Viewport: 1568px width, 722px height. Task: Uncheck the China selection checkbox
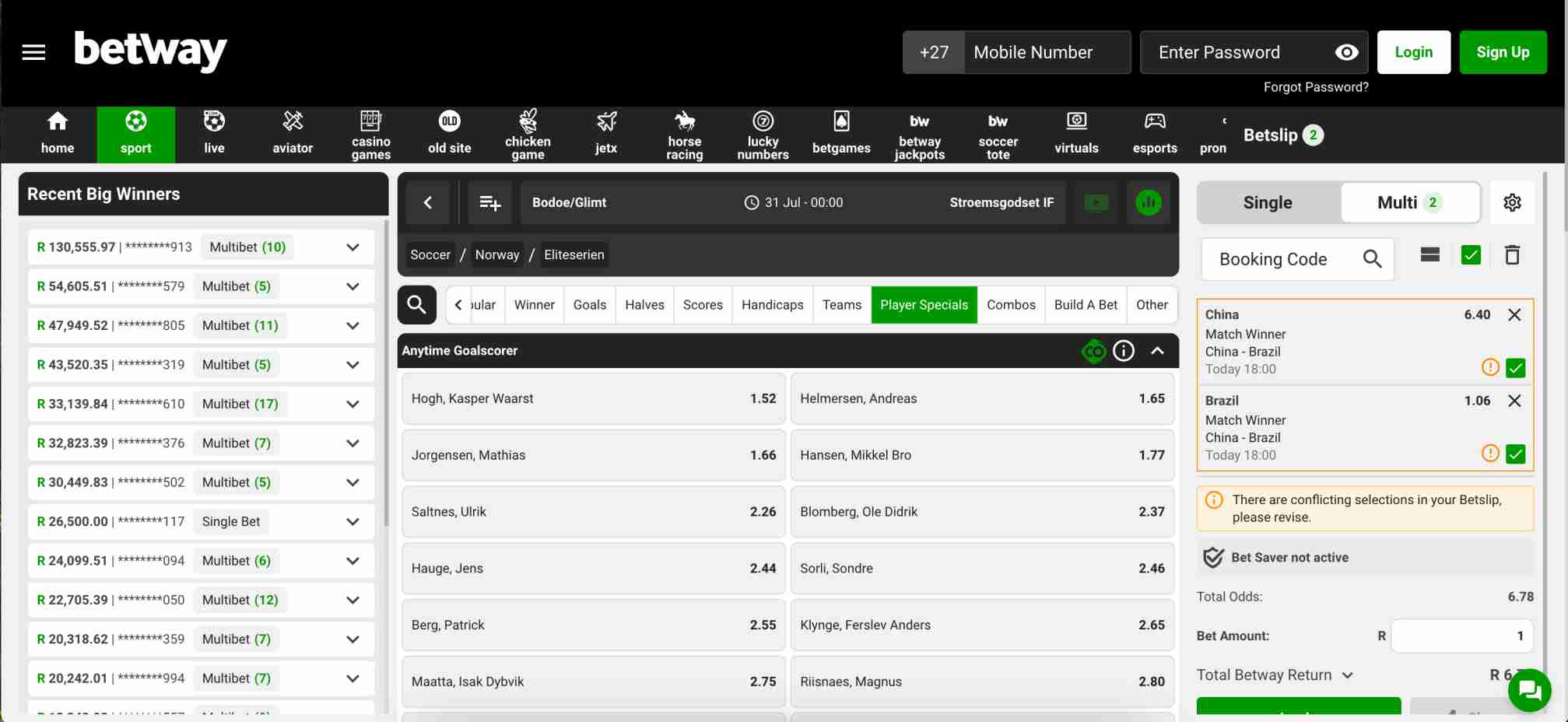(1515, 368)
